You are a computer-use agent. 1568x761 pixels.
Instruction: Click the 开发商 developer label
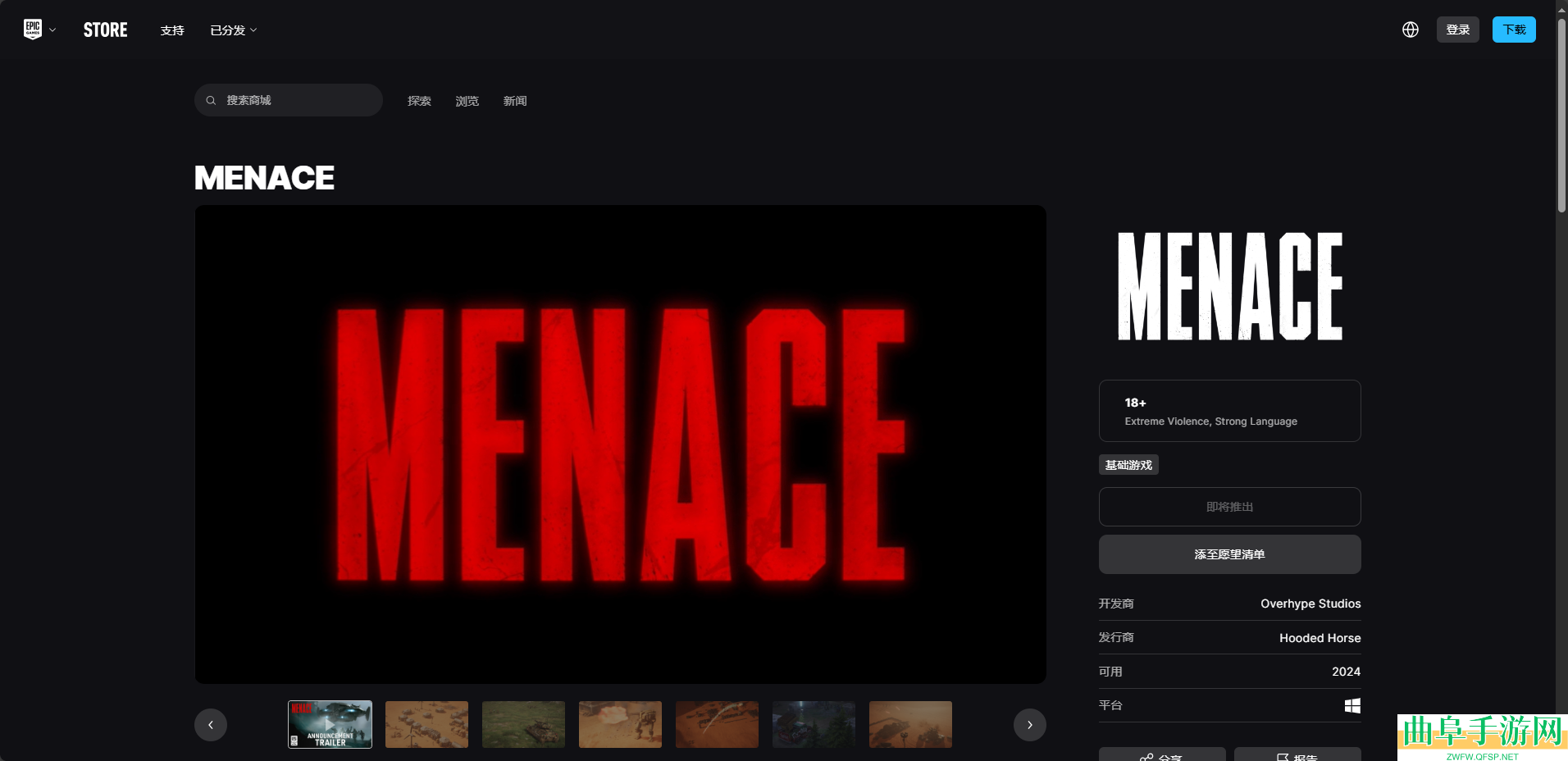pos(1116,604)
